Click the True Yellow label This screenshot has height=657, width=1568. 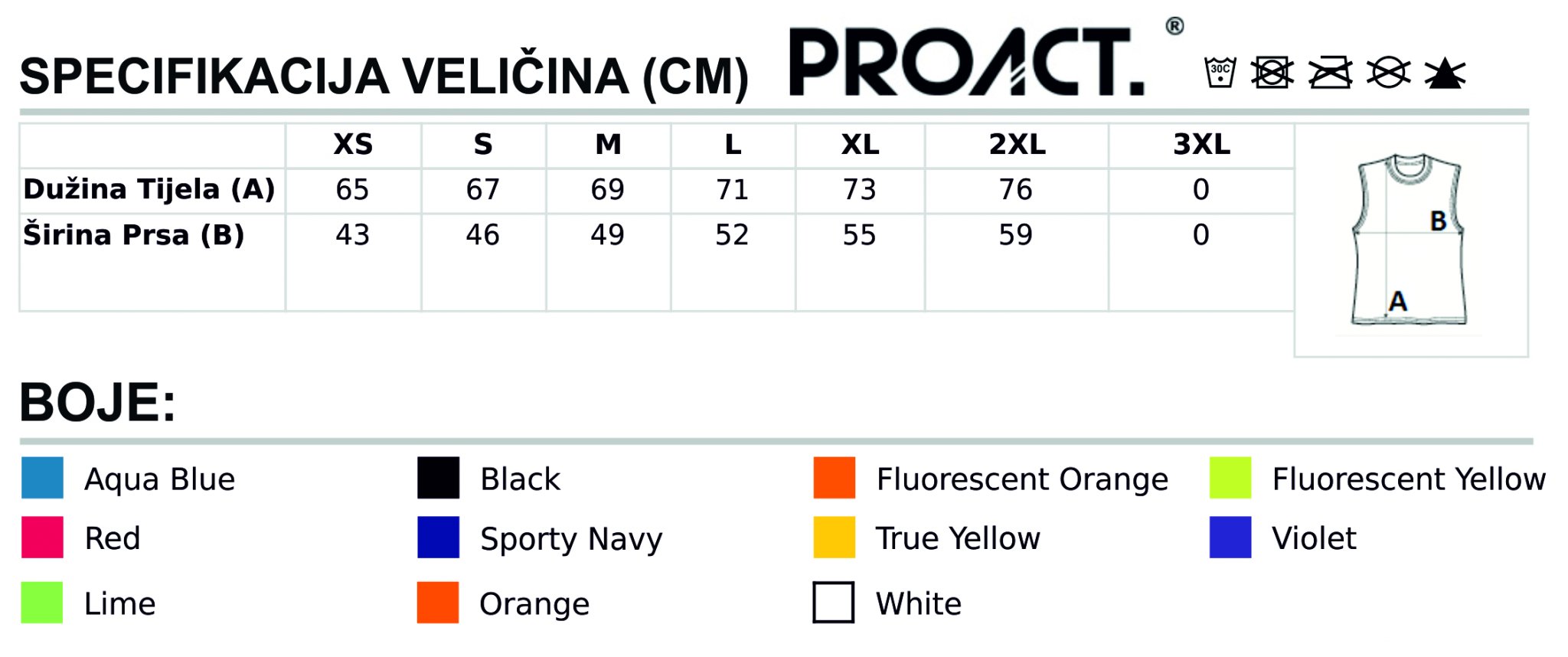pyautogui.click(x=958, y=538)
